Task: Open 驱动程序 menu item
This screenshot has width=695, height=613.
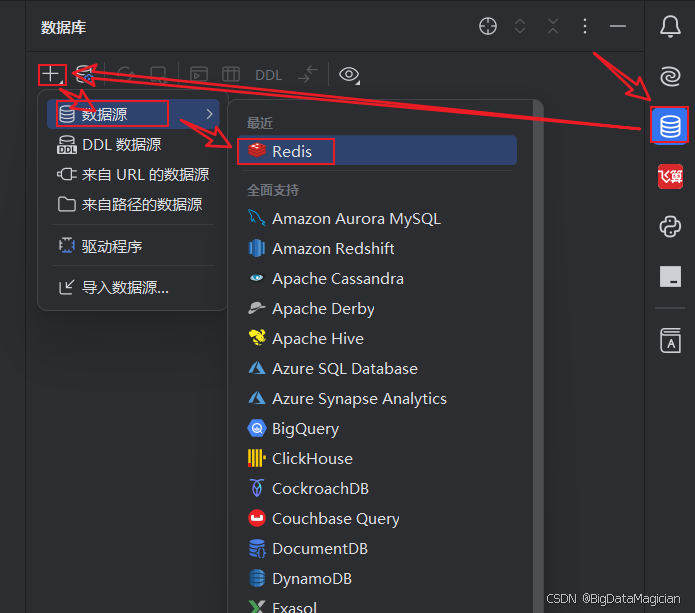Action: [133, 246]
